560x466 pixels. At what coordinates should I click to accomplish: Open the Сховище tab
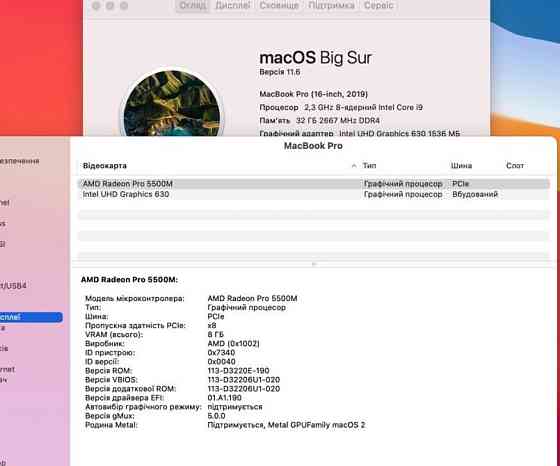pos(279,6)
